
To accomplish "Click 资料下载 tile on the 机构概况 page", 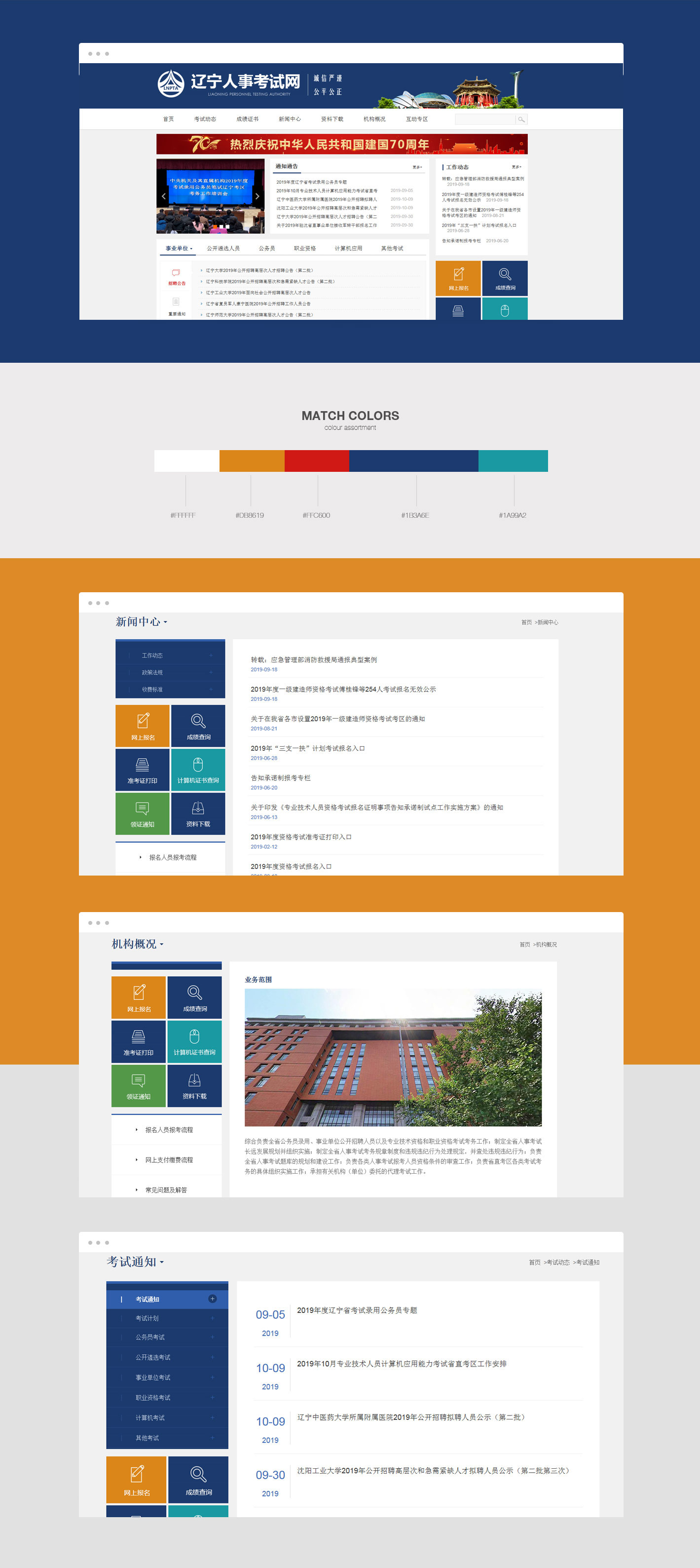I will (195, 1085).
